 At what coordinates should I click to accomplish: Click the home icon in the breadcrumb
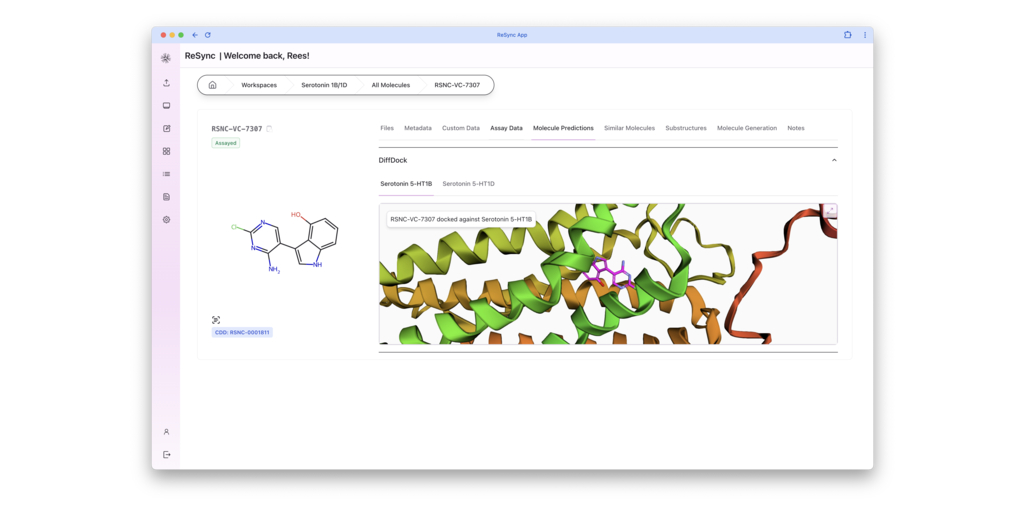coord(212,85)
